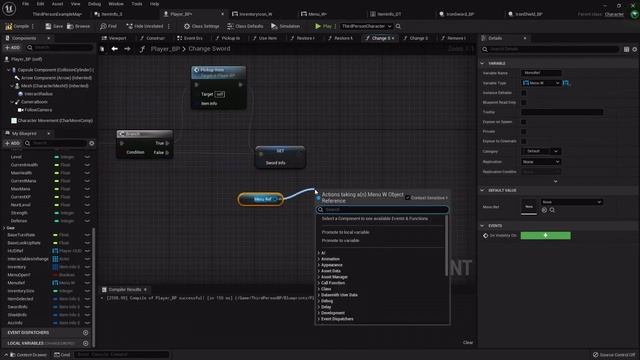
Task: Add new item in My Blueprint
Action: (12, 143)
